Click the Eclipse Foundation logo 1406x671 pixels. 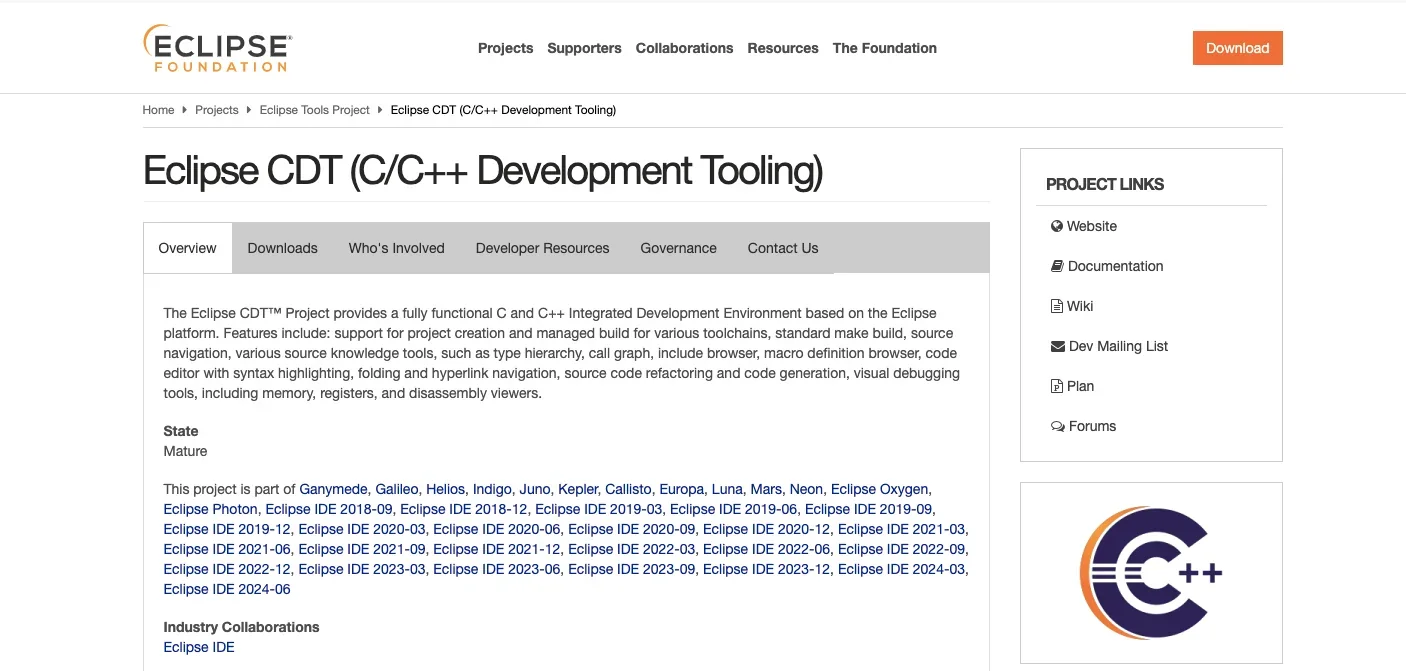click(x=217, y=48)
